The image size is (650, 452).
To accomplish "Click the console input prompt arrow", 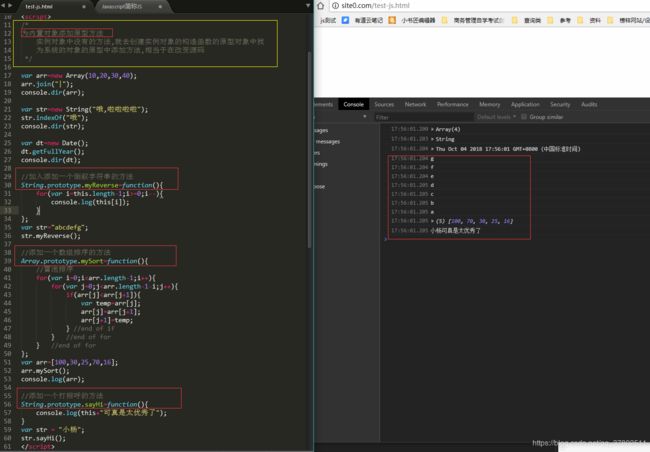I will pyautogui.click(x=386, y=239).
